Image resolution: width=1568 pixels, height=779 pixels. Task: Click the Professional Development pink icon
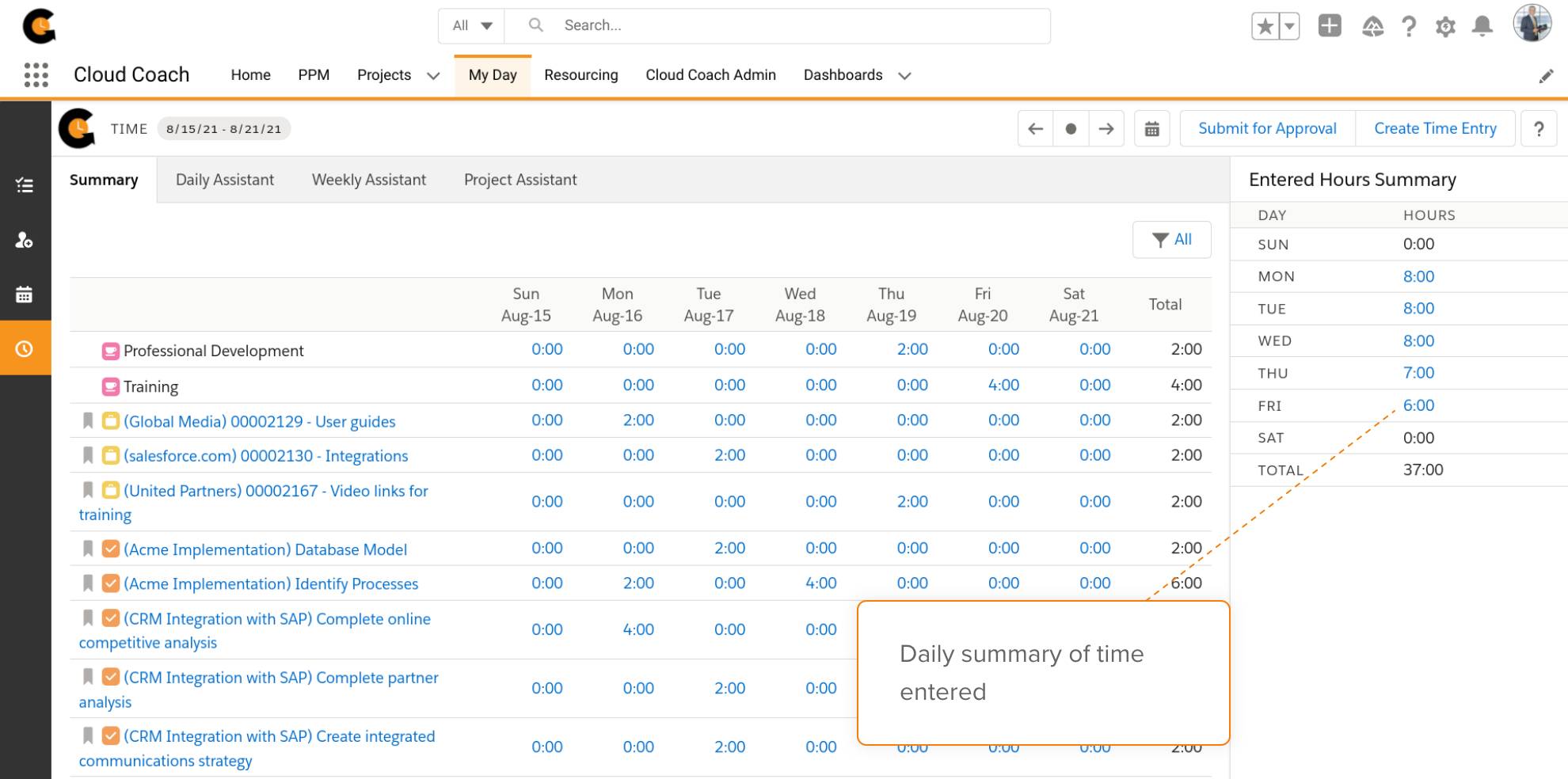tap(111, 351)
